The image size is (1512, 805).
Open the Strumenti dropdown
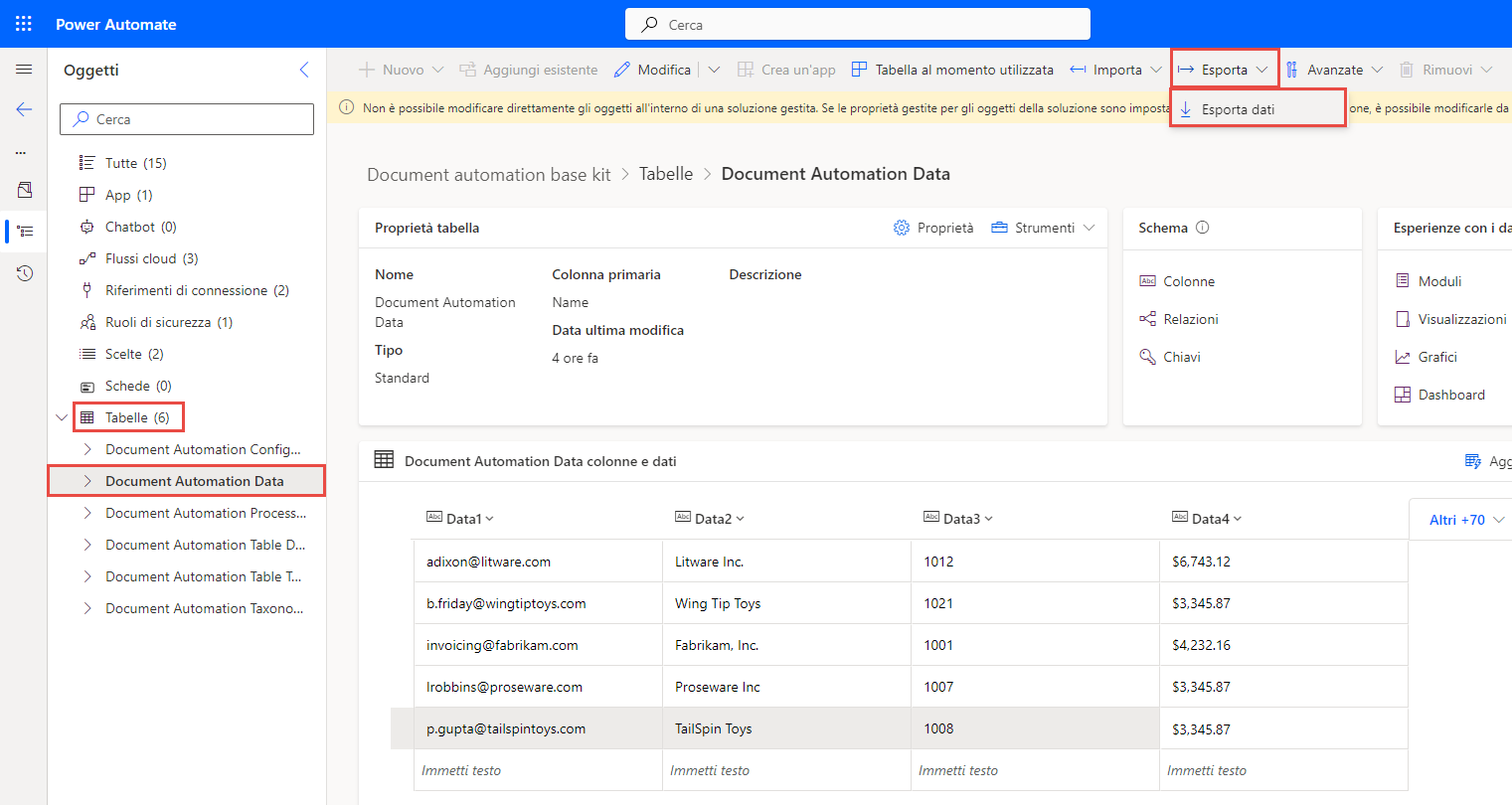pyautogui.click(x=1043, y=228)
